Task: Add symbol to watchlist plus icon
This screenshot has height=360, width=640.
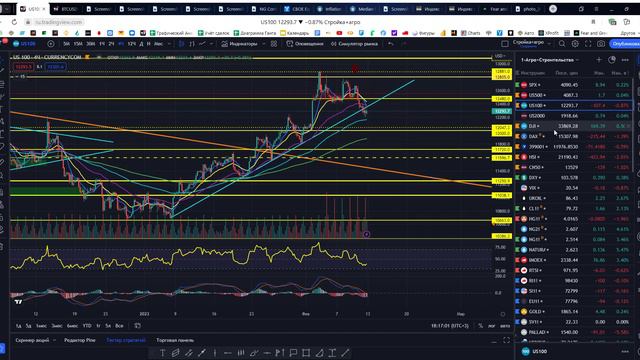Action: coord(599,60)
